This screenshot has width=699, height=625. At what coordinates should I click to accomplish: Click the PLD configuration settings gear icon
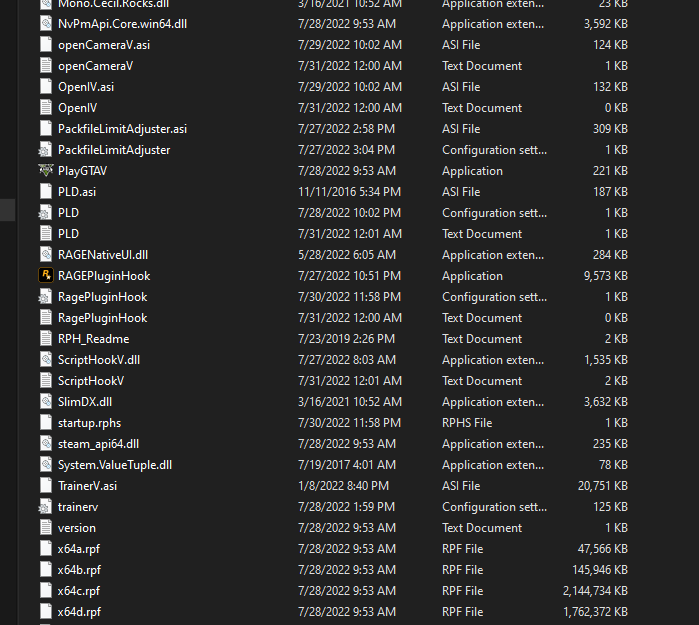click(45, 213)
